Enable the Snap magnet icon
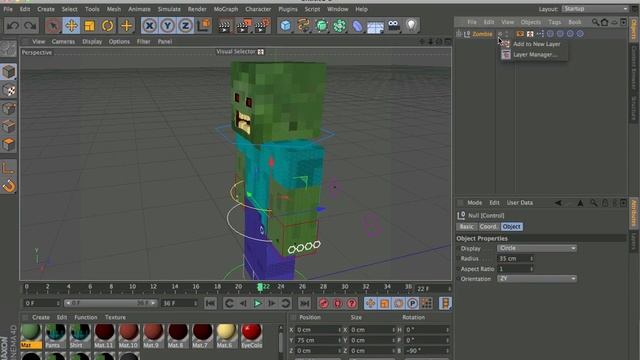The image size is (640, 360). (x=9, y=186)
